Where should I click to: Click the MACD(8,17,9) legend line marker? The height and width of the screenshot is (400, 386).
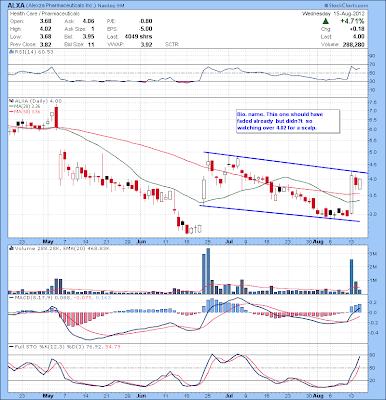(x=11, y=297)
